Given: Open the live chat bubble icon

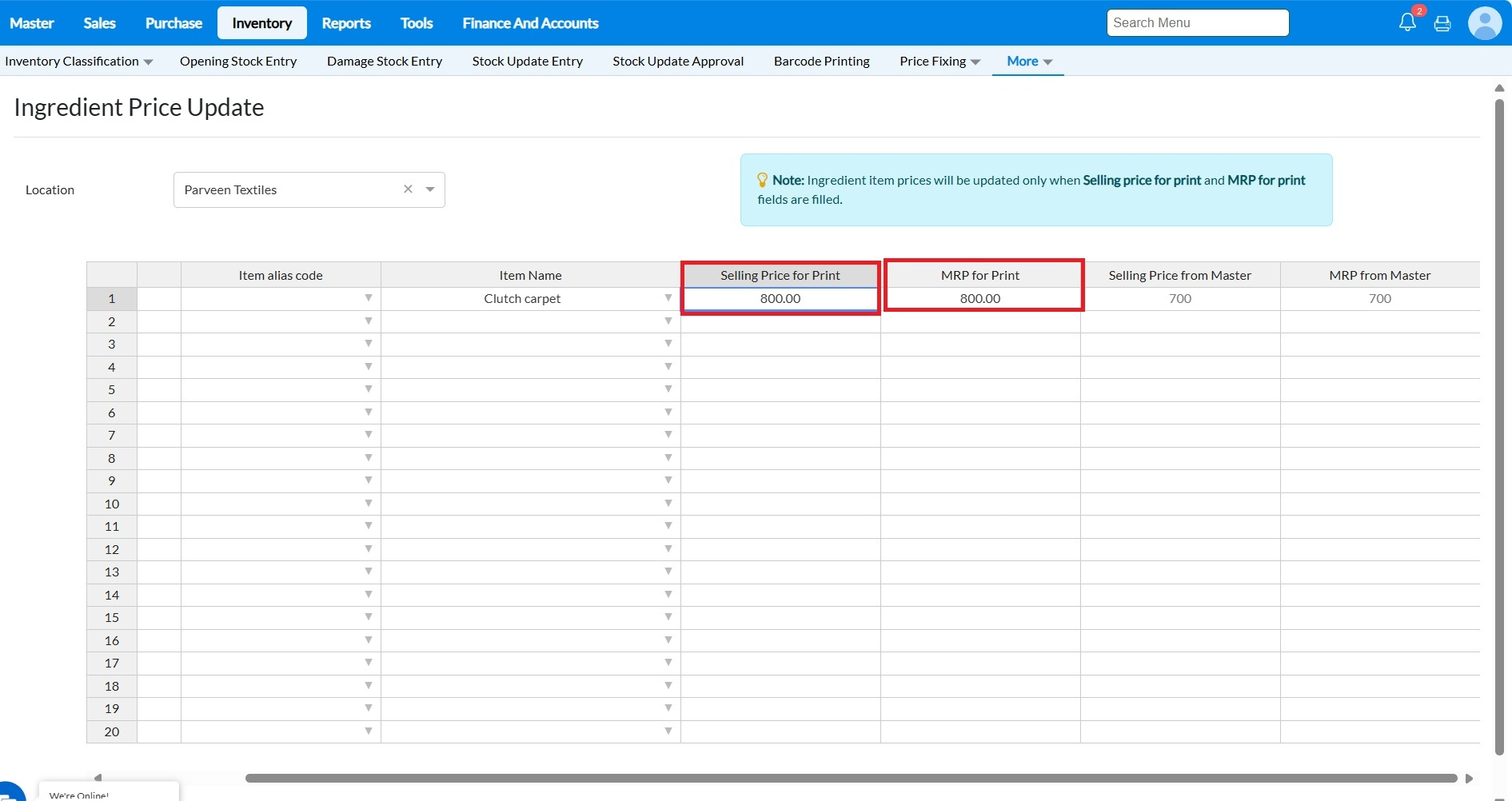Looking at the screenshot, I should click(10, 791).
